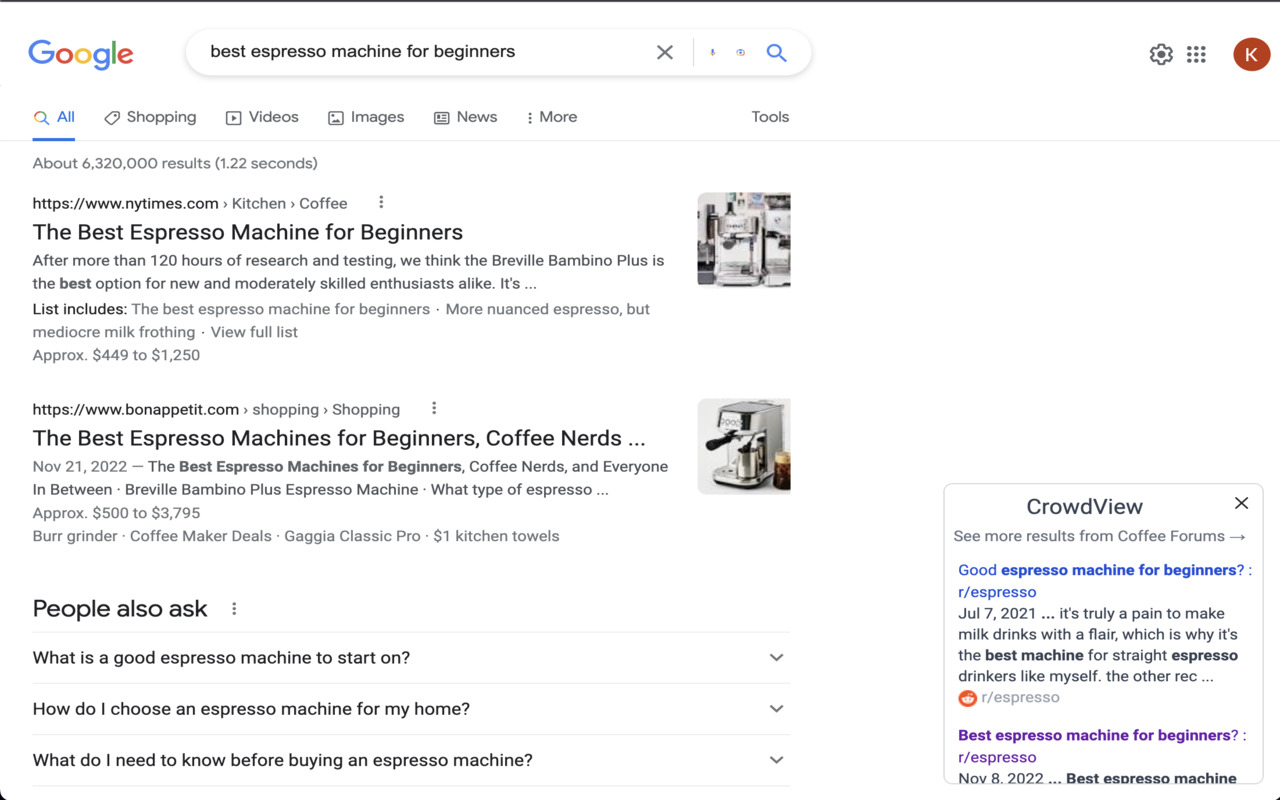Click gray r/espresso source label
The height and width of the screenshot is (800, 1280).
point(1020,698)
